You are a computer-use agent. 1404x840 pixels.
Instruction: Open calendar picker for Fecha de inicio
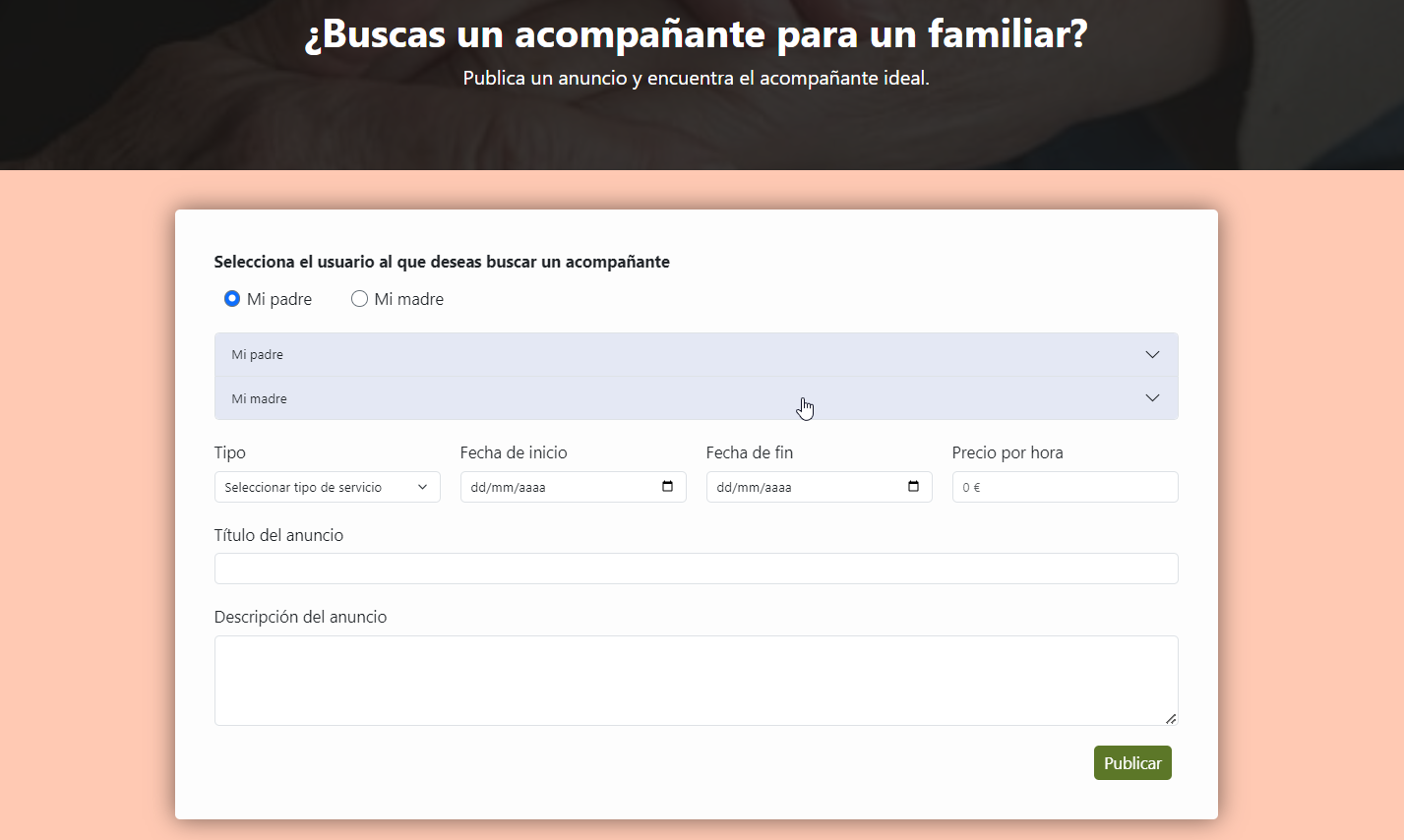[667, 487]
